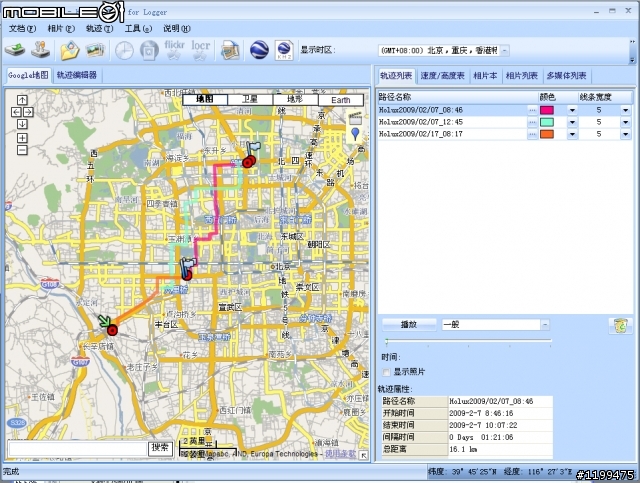Open the 文档(F) menu
The width and height of the screenshot is (640, 483).
22,28
